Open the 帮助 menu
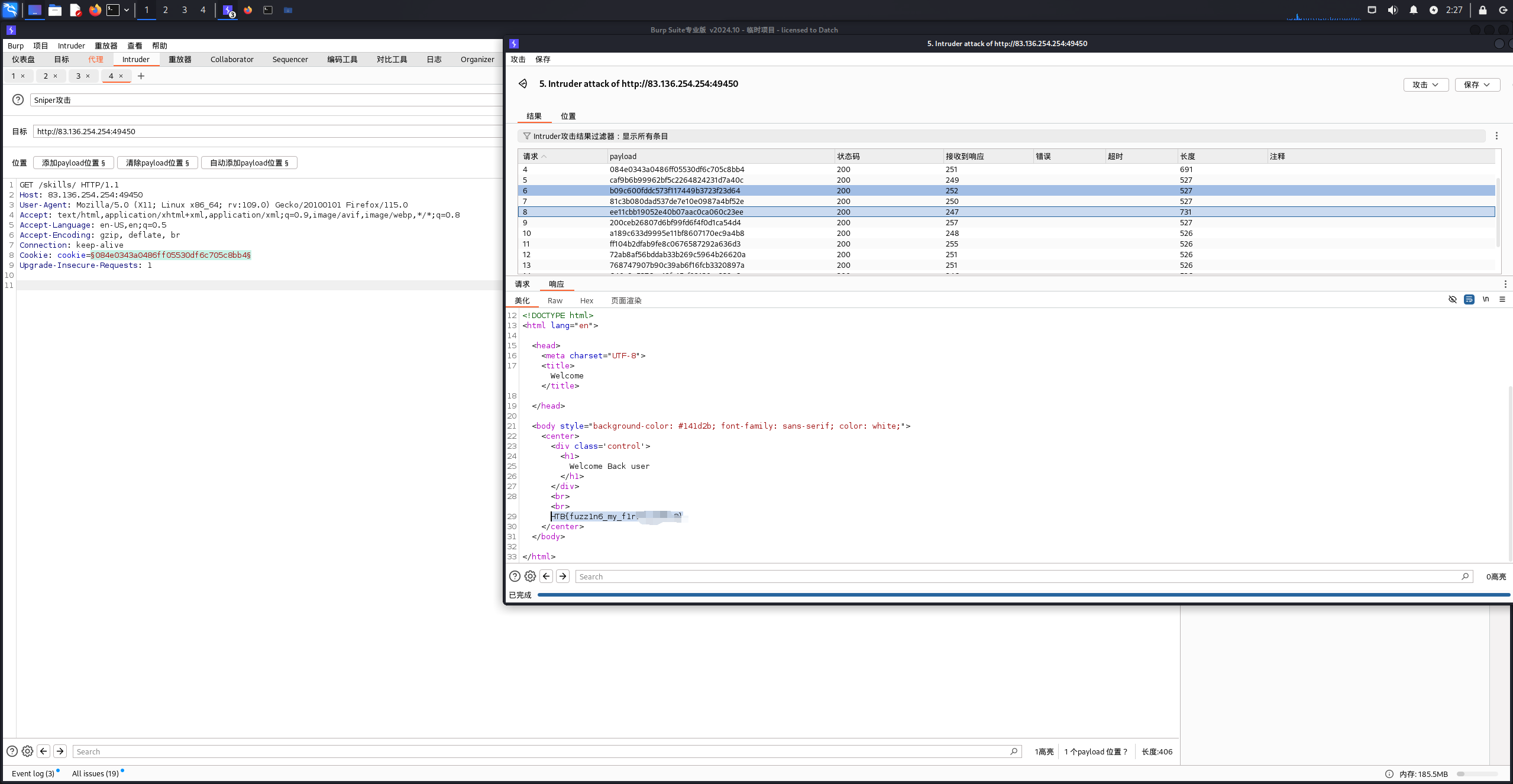1513x784 pixels. [x=160, y=46]
